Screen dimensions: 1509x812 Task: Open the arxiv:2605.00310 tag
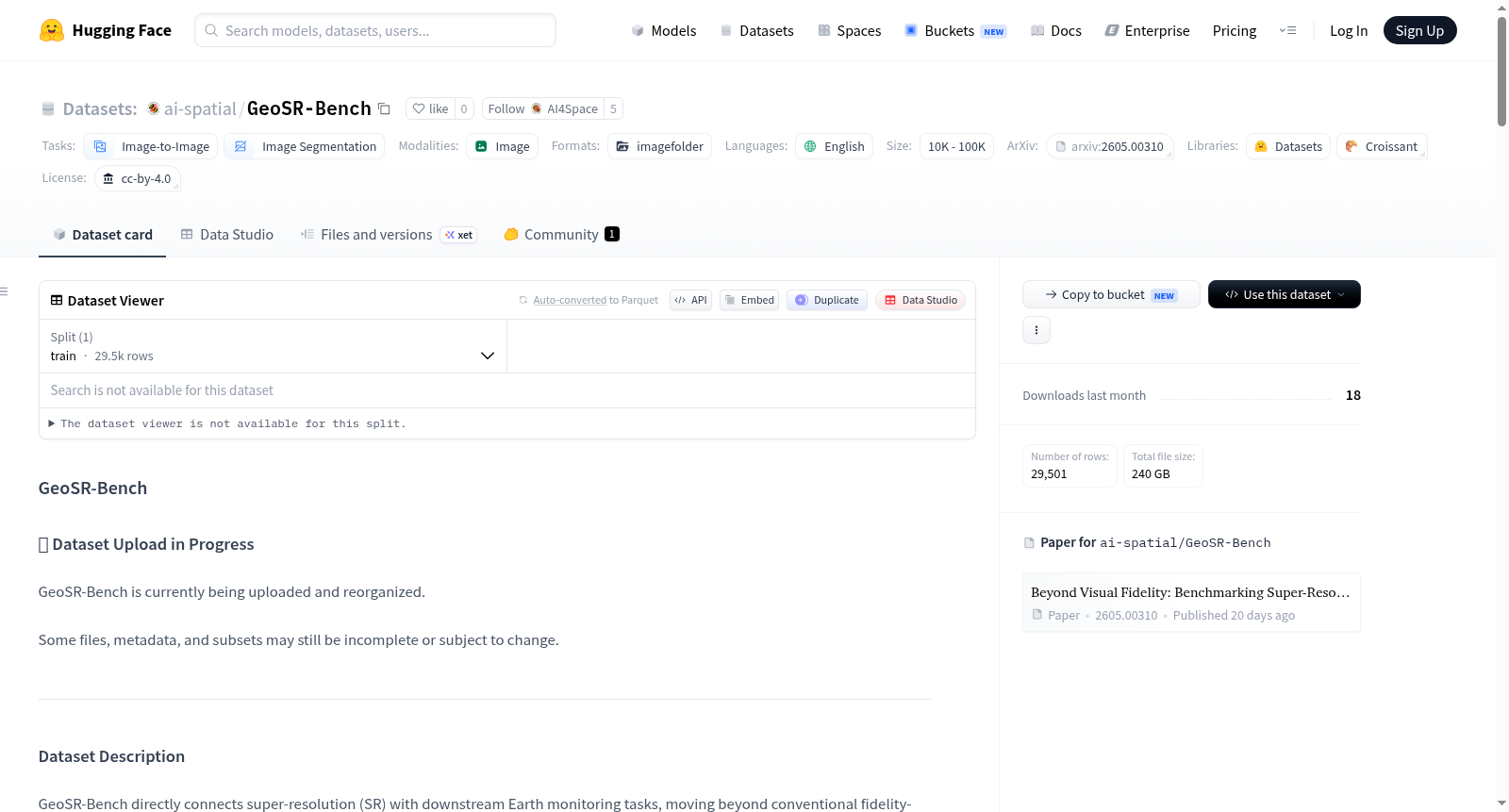(1109, 146)
